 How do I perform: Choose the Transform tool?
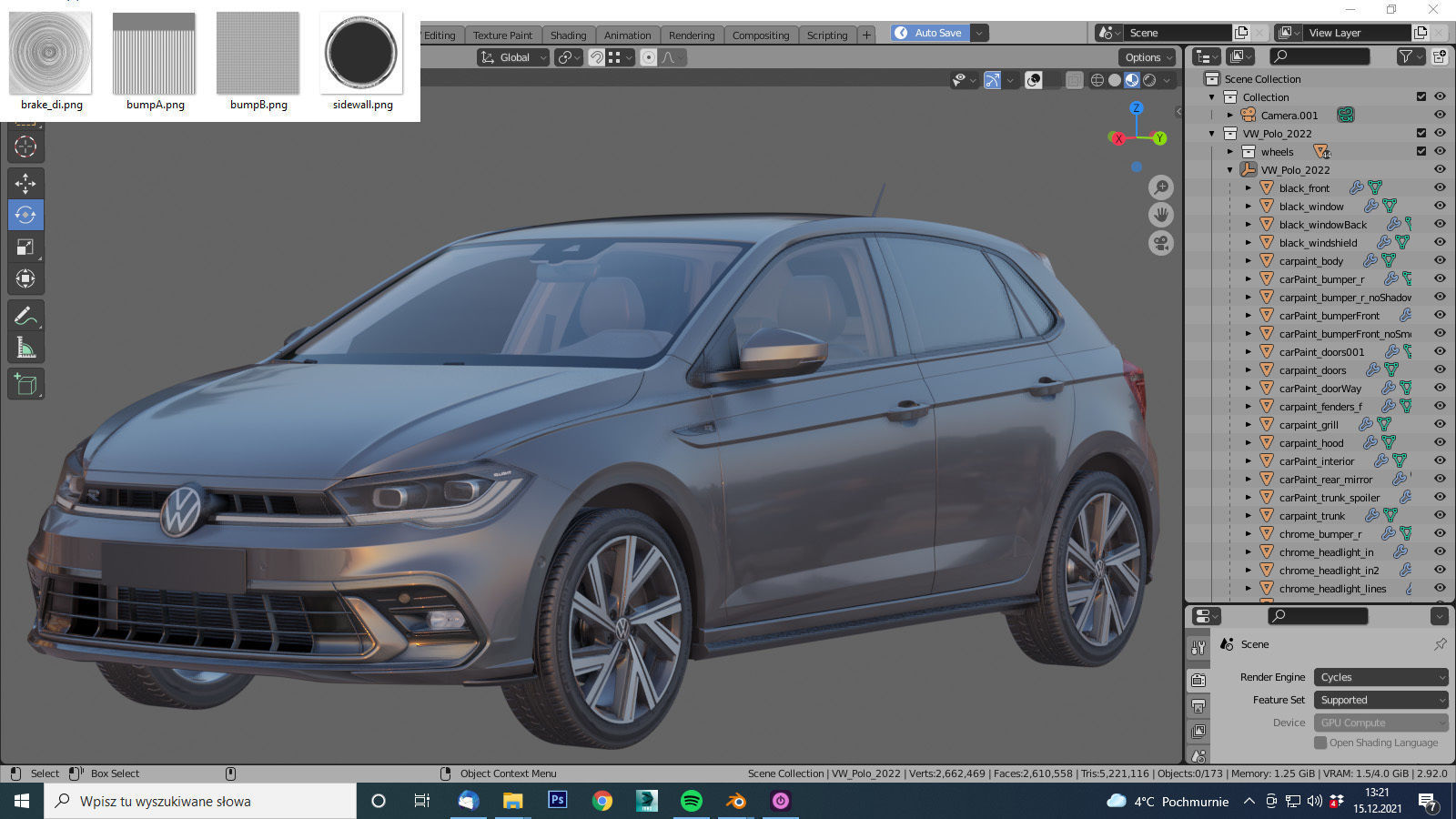click(25, 278)
